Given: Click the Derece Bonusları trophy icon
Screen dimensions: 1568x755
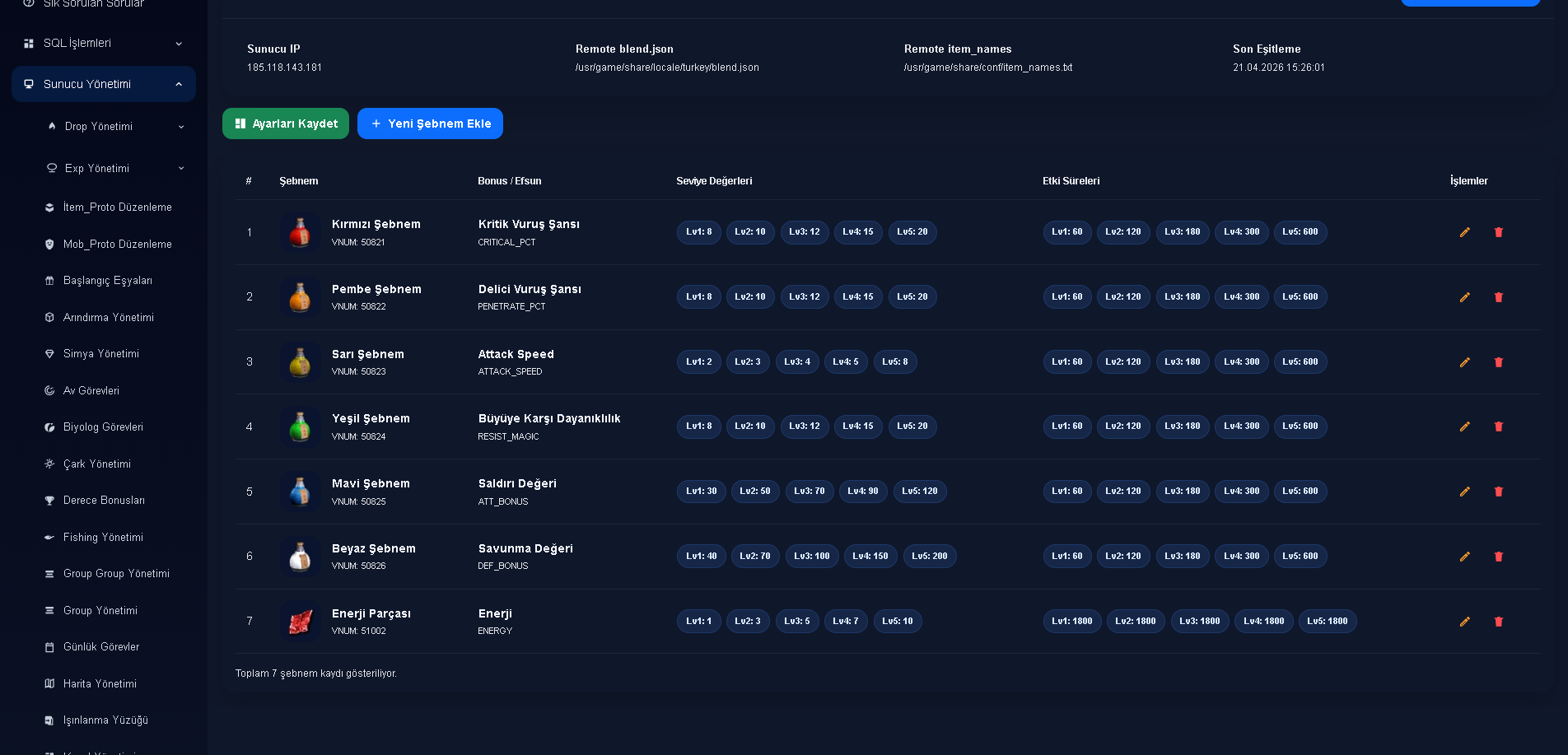Looking at the screenshot, I should click(49, 501).
